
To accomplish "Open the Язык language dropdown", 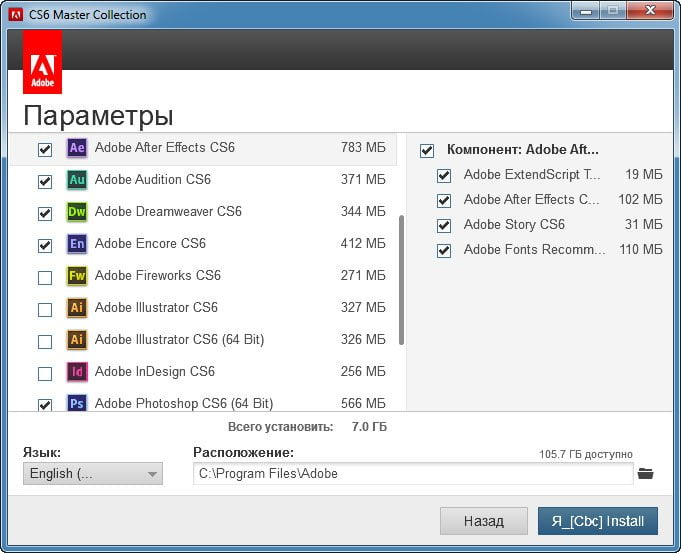I will 93,474.
